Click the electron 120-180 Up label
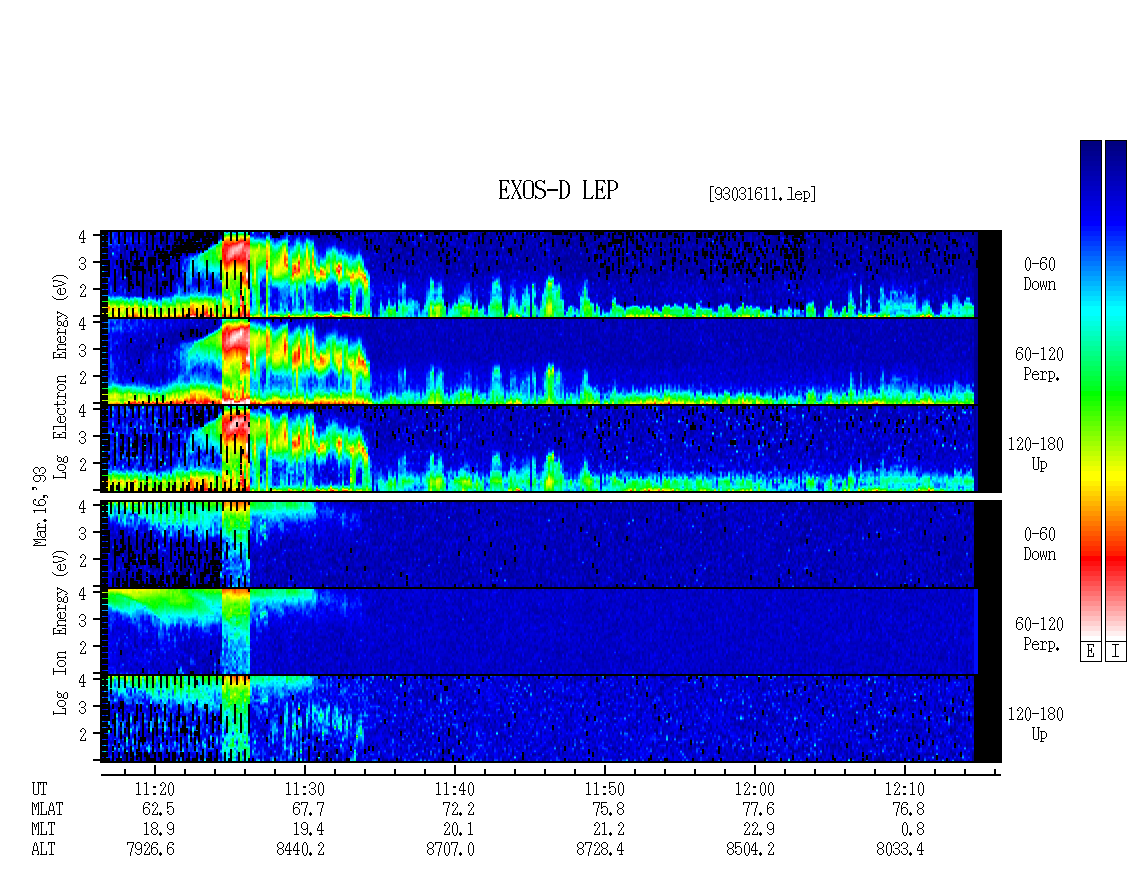The width and height of the screenshot is (1130, 875). click(1036, 454)
